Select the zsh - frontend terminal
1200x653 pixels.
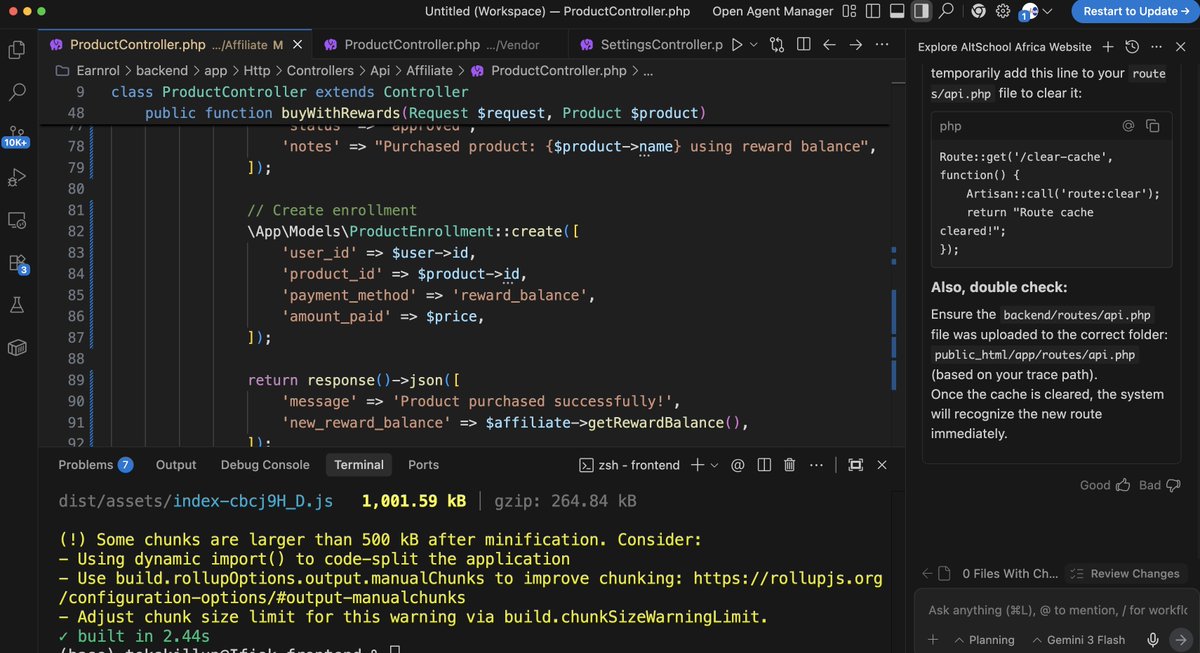tap(631, 465)
